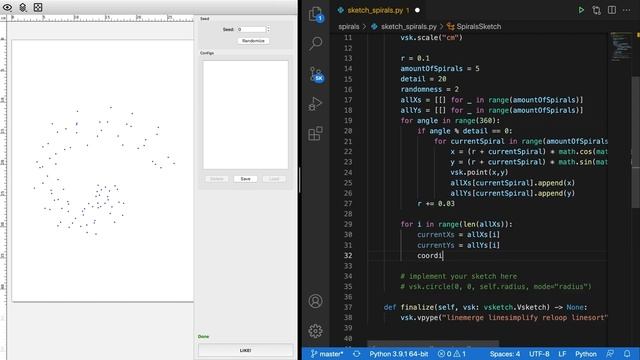Click the unsaved dot on sketch_spirals.py tab
Image resolution: width=640 pixels, height=360 pixels.
coord(417,10)
